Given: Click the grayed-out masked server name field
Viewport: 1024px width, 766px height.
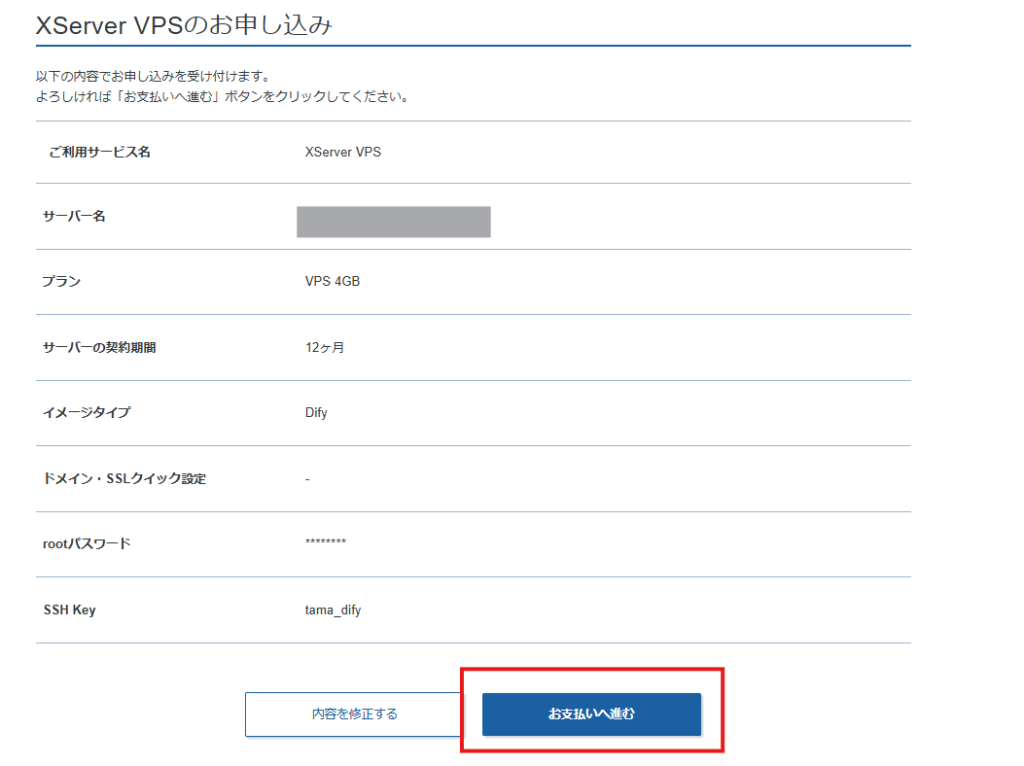Looking at the screenshot, I should [x=393, y=221].
